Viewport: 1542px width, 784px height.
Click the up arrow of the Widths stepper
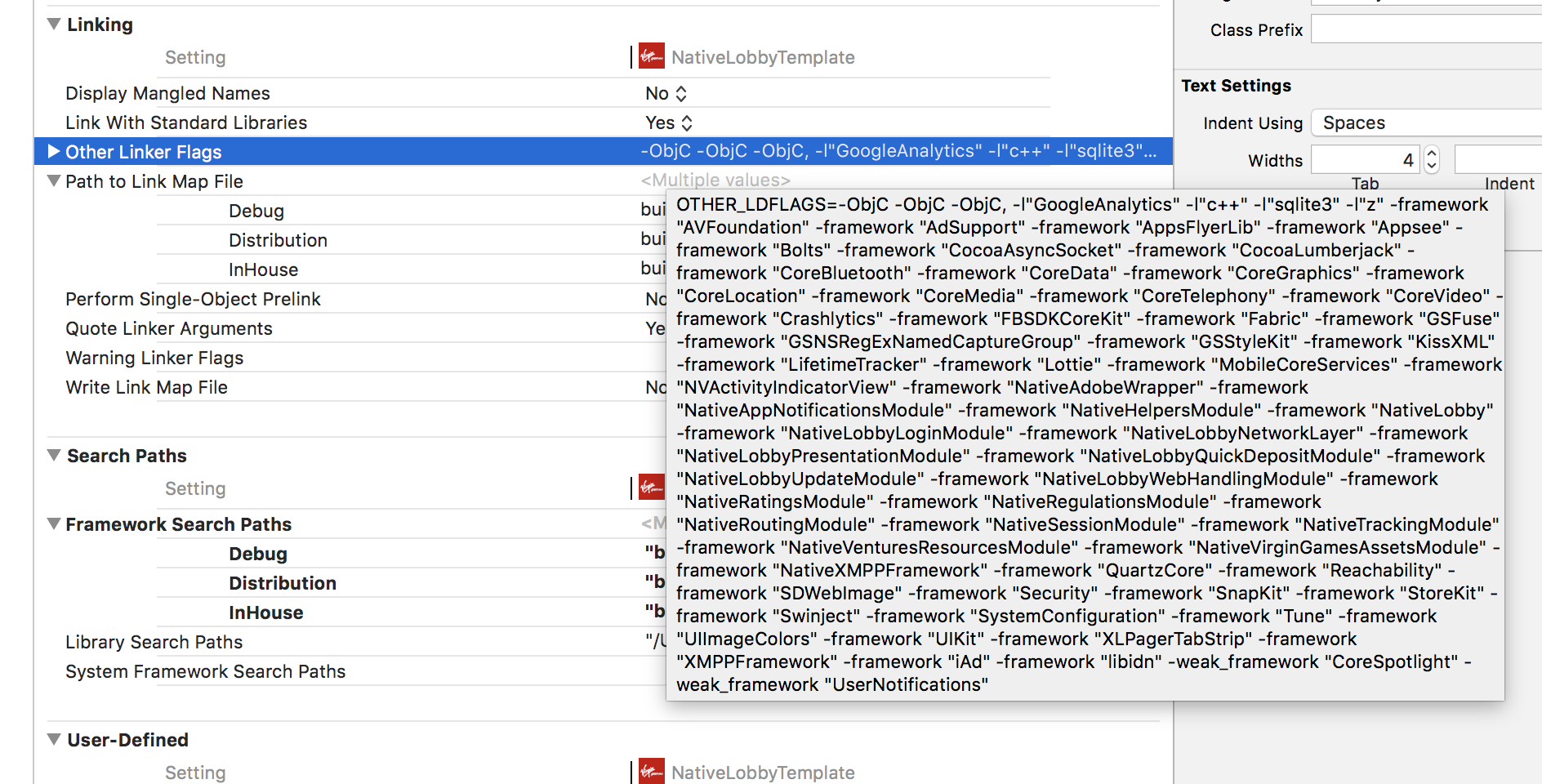(x=1432, y=154)
